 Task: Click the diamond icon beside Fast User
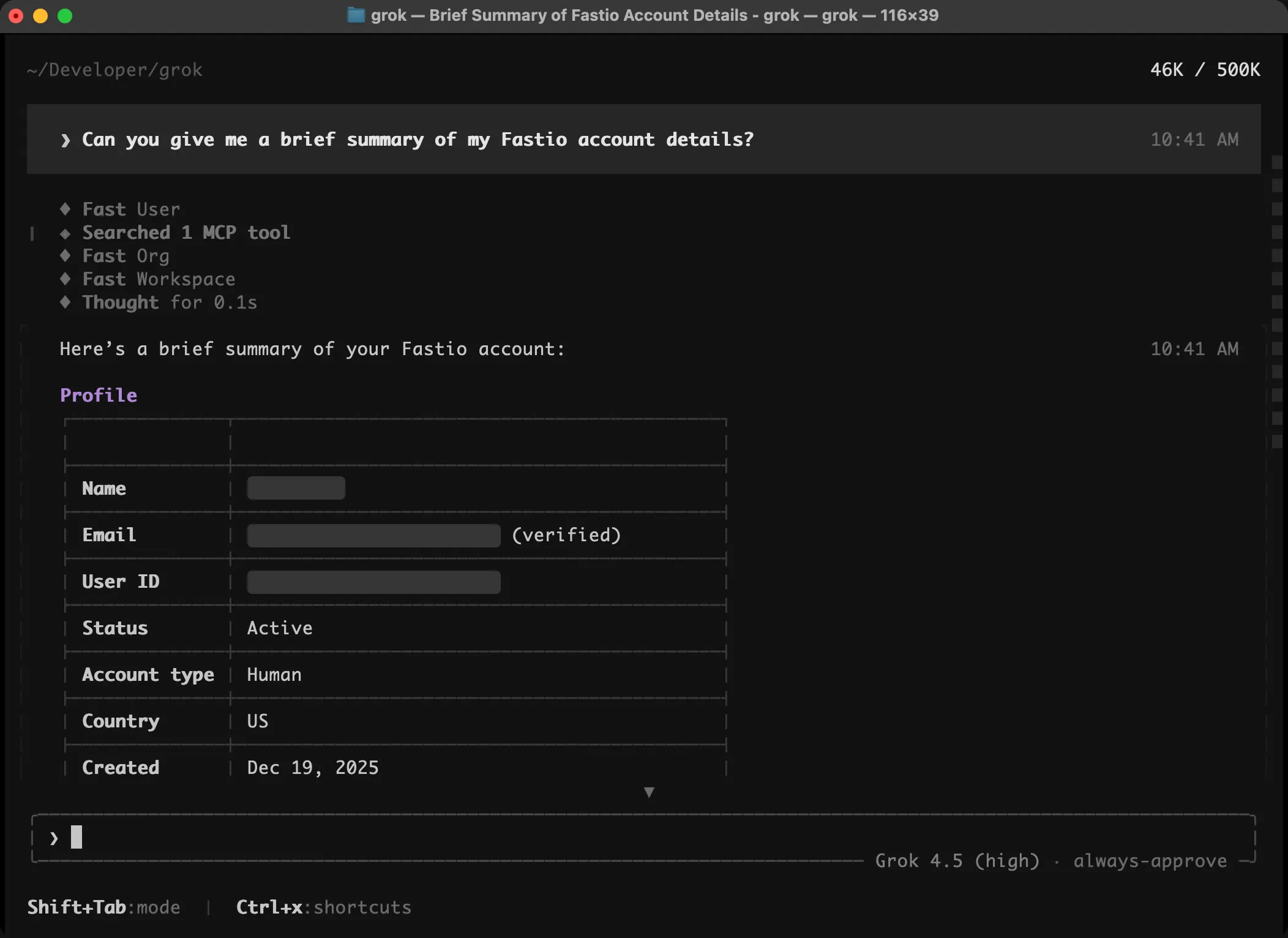(65, 209)
